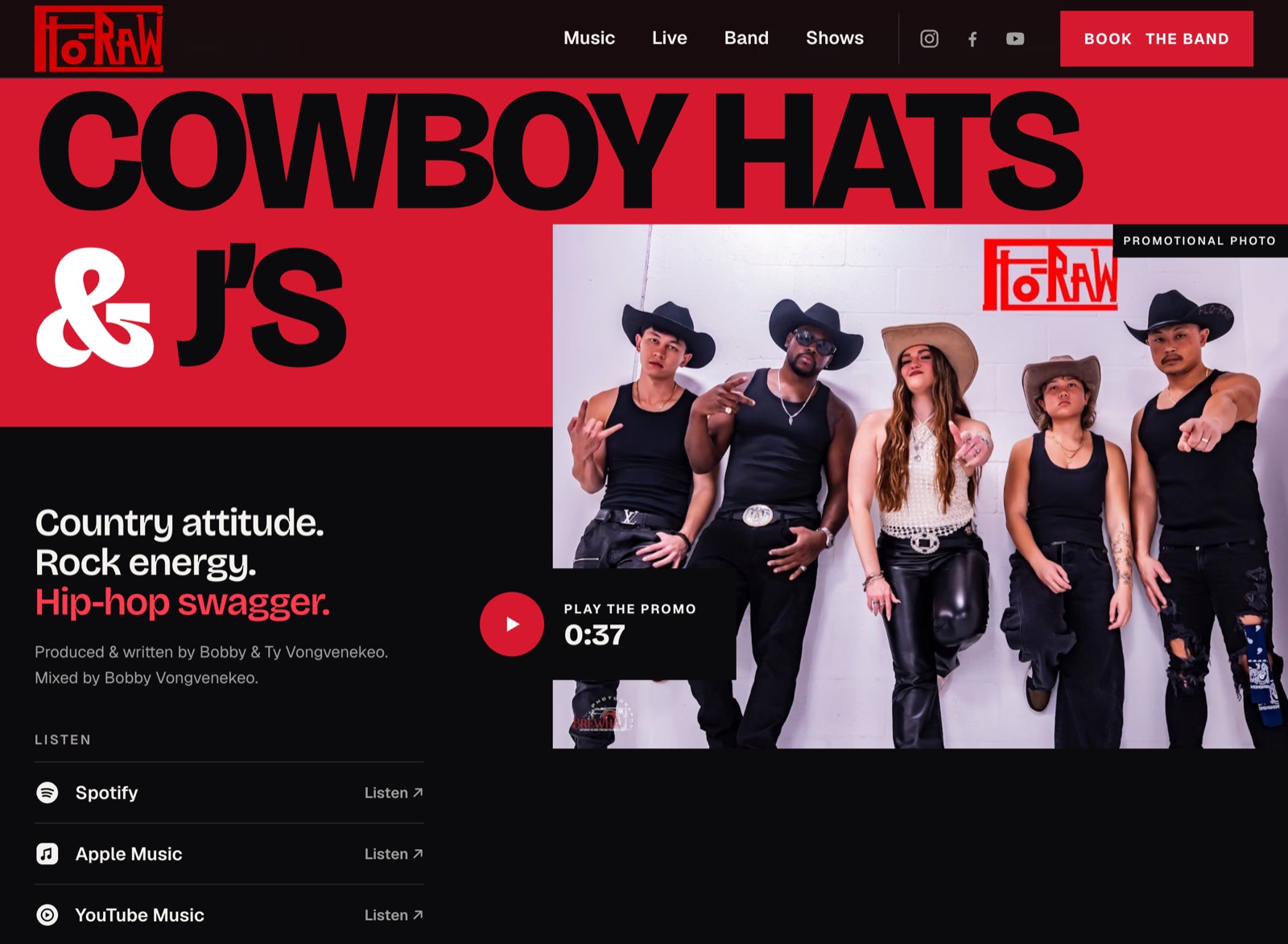1288x944 pixels.
Task: Open the Music menu item
Action: 589,38
